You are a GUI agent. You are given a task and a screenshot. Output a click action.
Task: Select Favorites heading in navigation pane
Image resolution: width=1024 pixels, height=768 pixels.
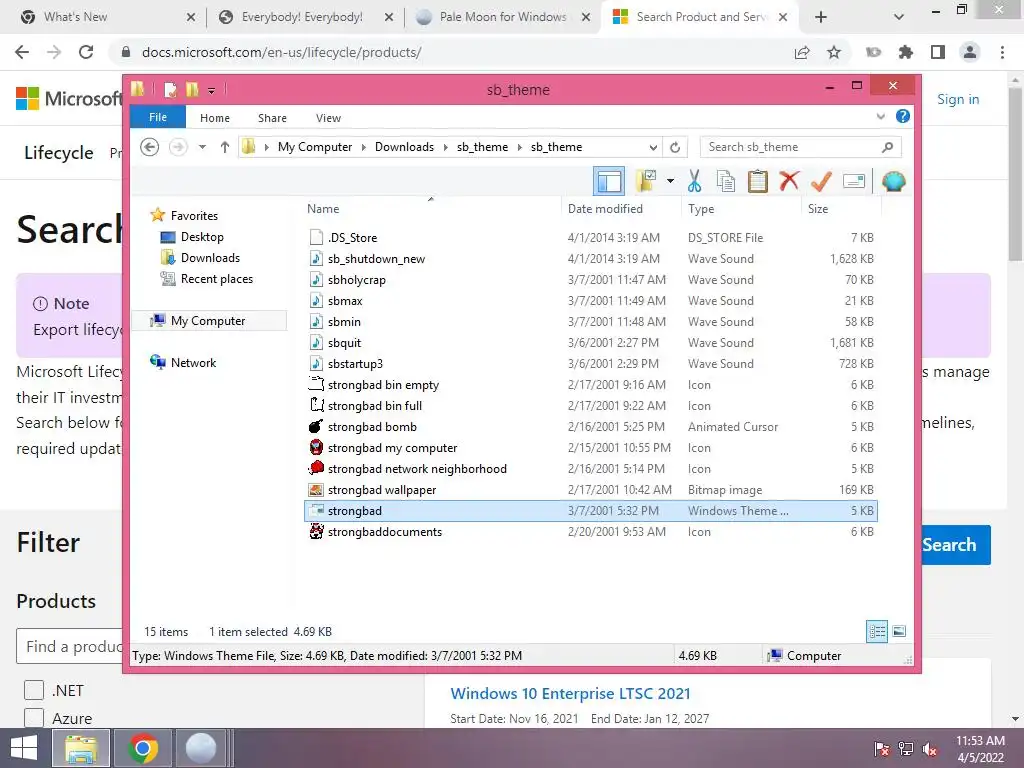194,216
